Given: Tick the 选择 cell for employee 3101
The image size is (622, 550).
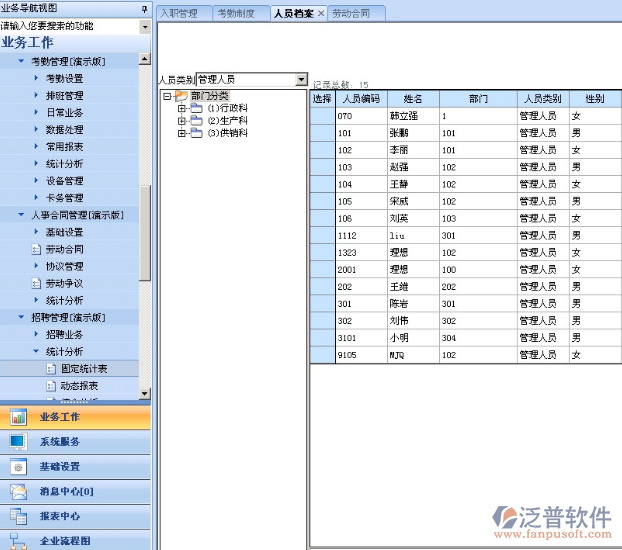Looking at the screenshot, I should pyautogui.click(x=322, y=338).
